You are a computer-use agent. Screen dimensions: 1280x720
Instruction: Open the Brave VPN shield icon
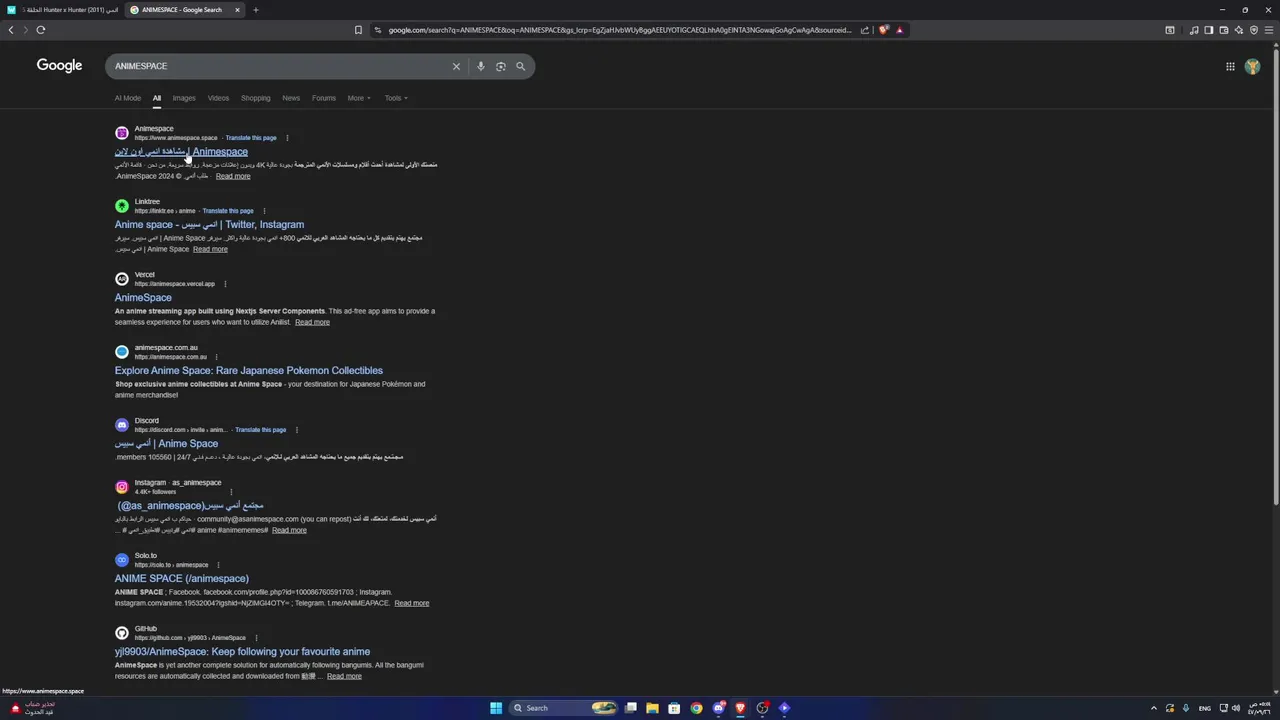tap(1254, 30)
